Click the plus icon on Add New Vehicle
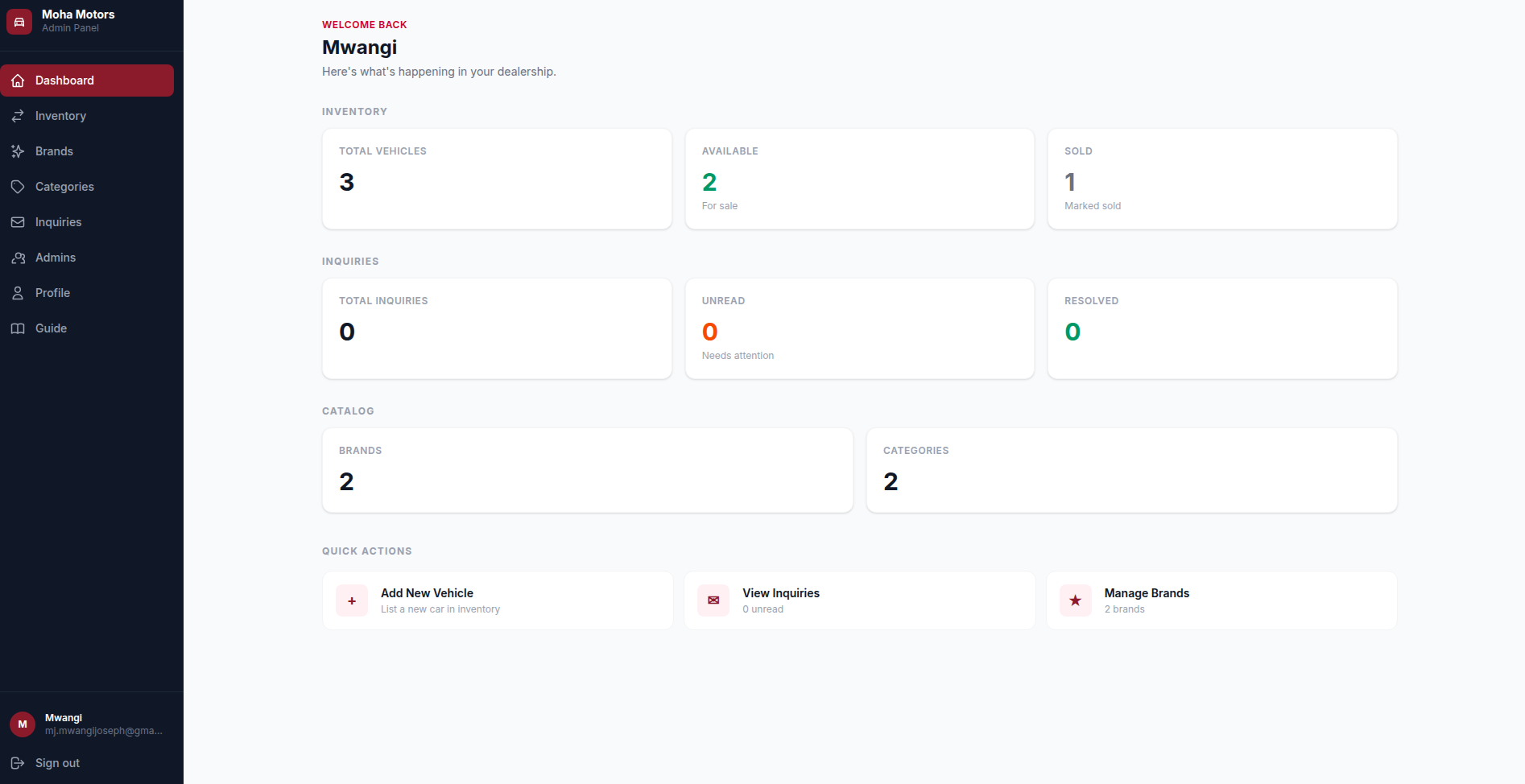This screenshot has height=784, width=1525. coord(352,600)
